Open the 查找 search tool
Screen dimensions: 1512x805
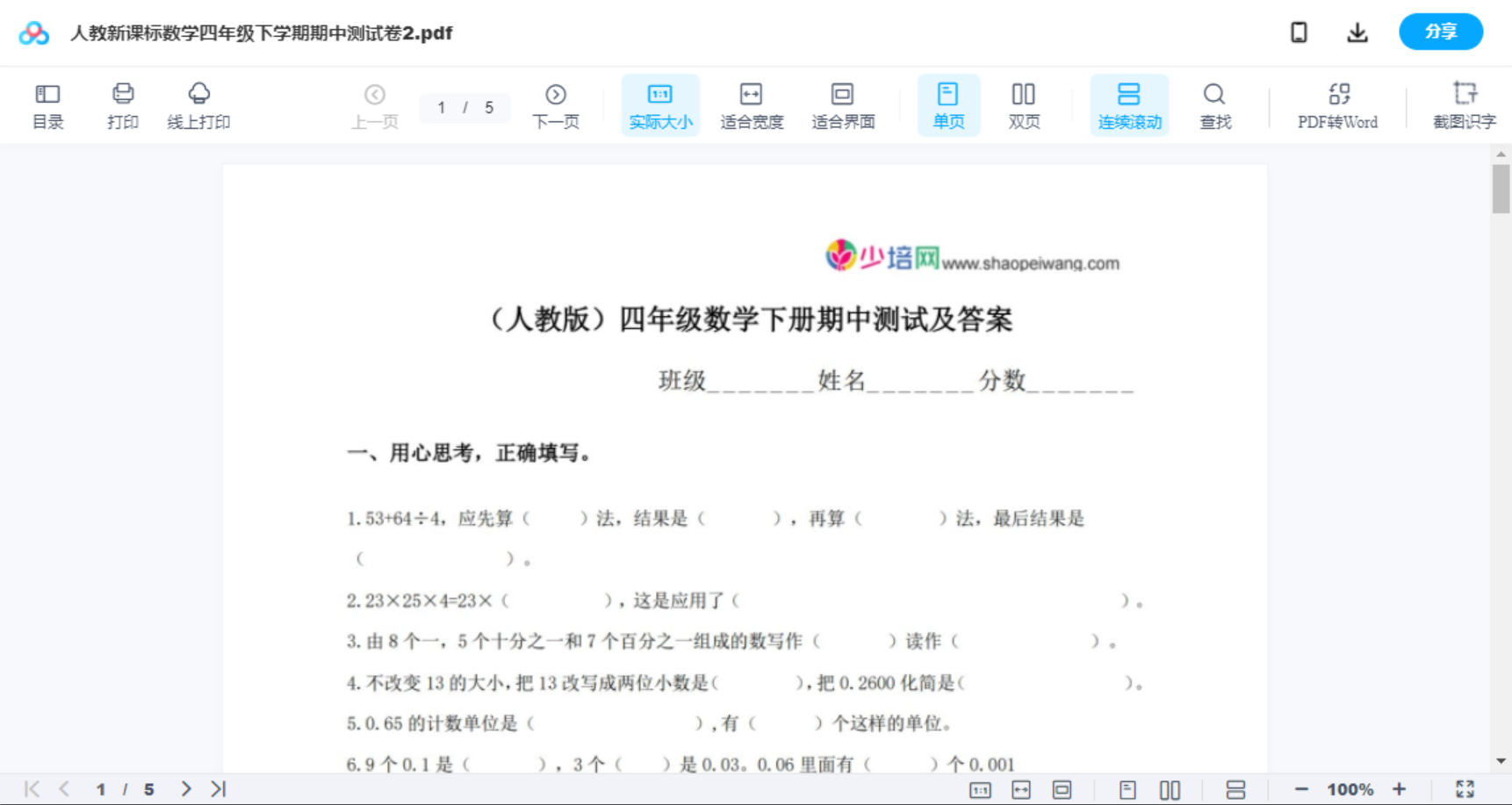(1214, 104)
